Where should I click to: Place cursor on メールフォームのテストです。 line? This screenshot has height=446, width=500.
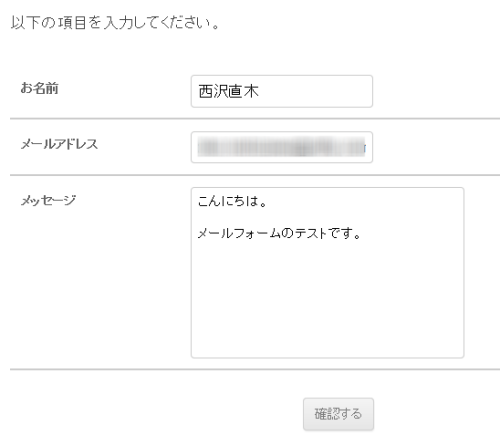[279, 233]
